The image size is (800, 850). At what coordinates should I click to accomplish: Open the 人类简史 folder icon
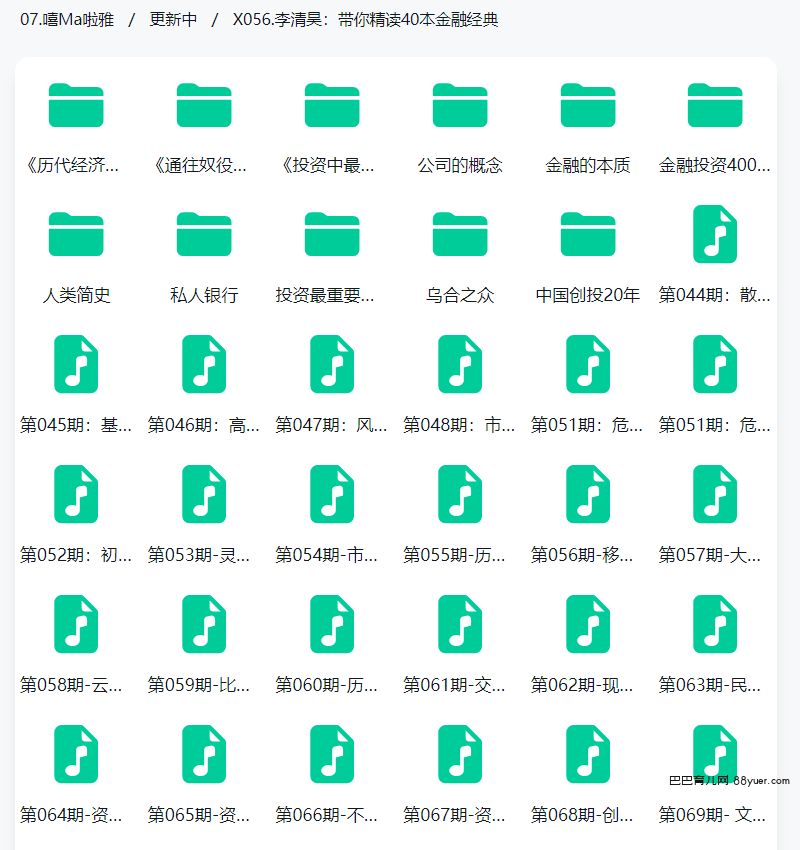pos(76,234)
